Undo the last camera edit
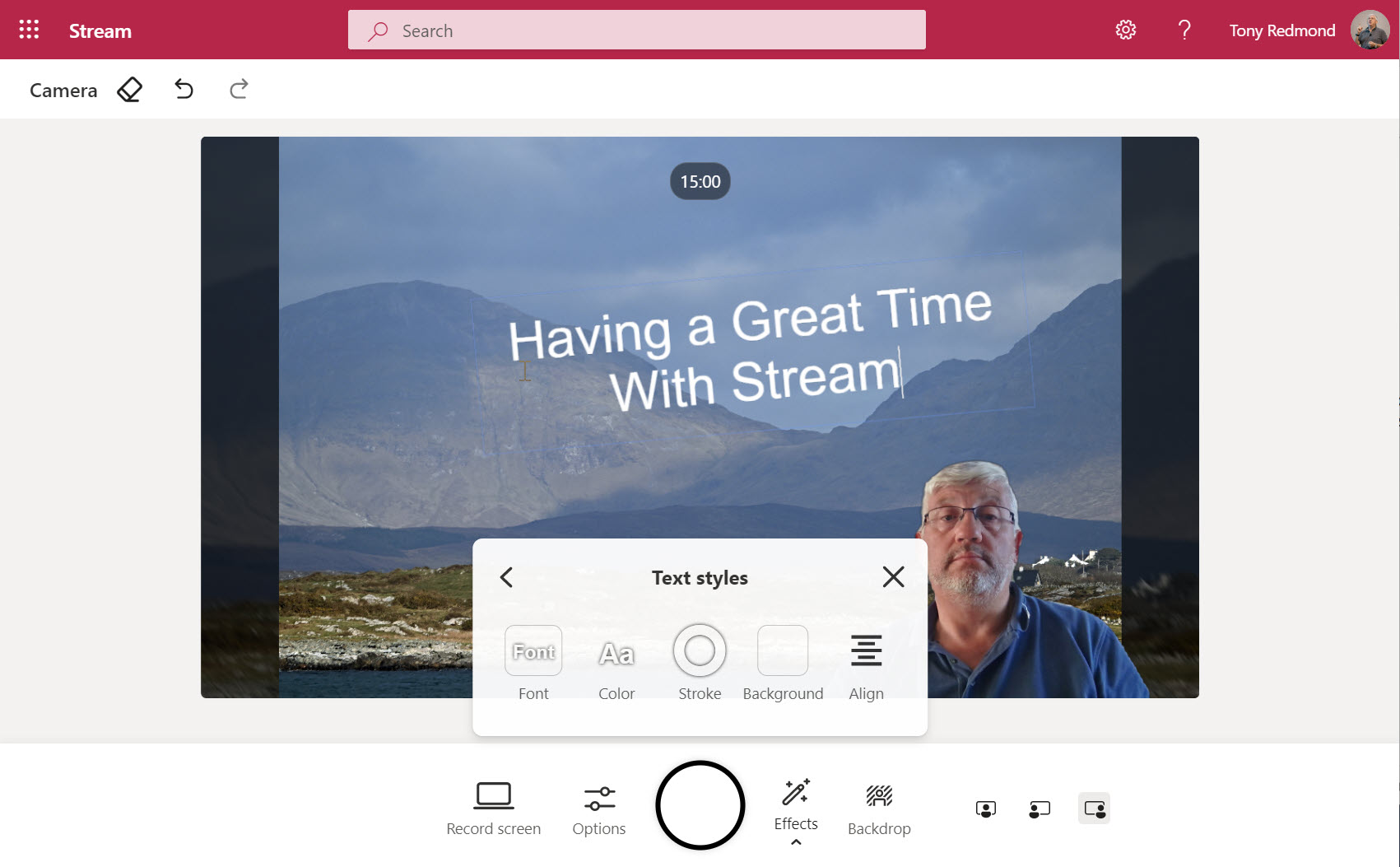Image resolution: width=1400 pixels, height=867 pixels. click(x=184, y=89)
